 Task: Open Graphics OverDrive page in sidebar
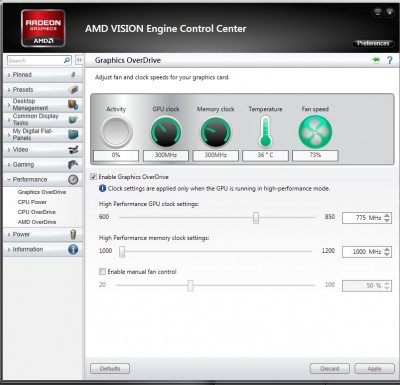tap(42, 192)
